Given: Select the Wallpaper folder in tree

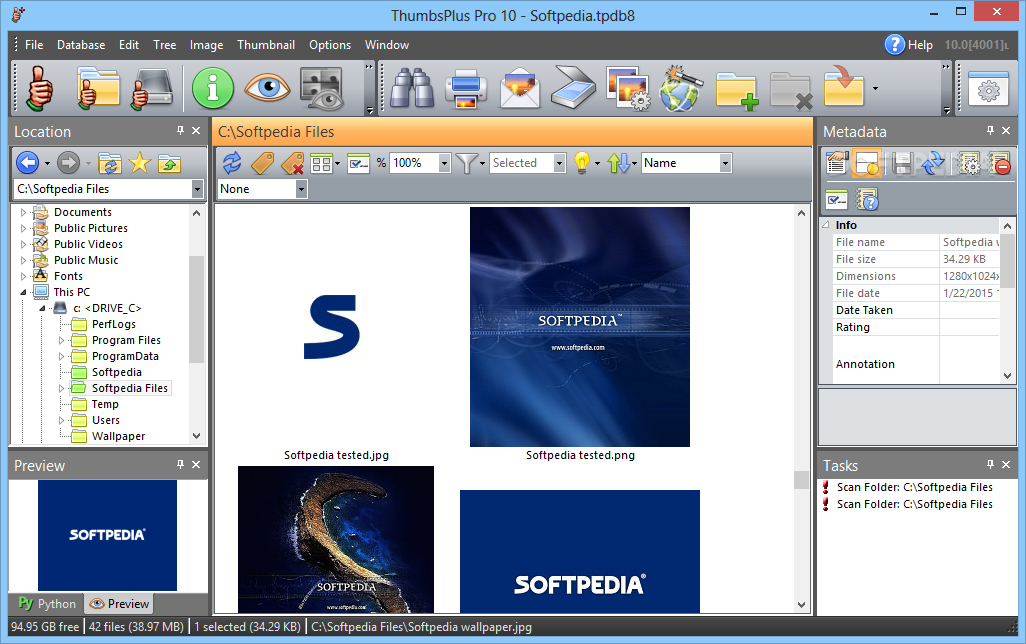Looking at the screenshot, I should pos(118,437).
